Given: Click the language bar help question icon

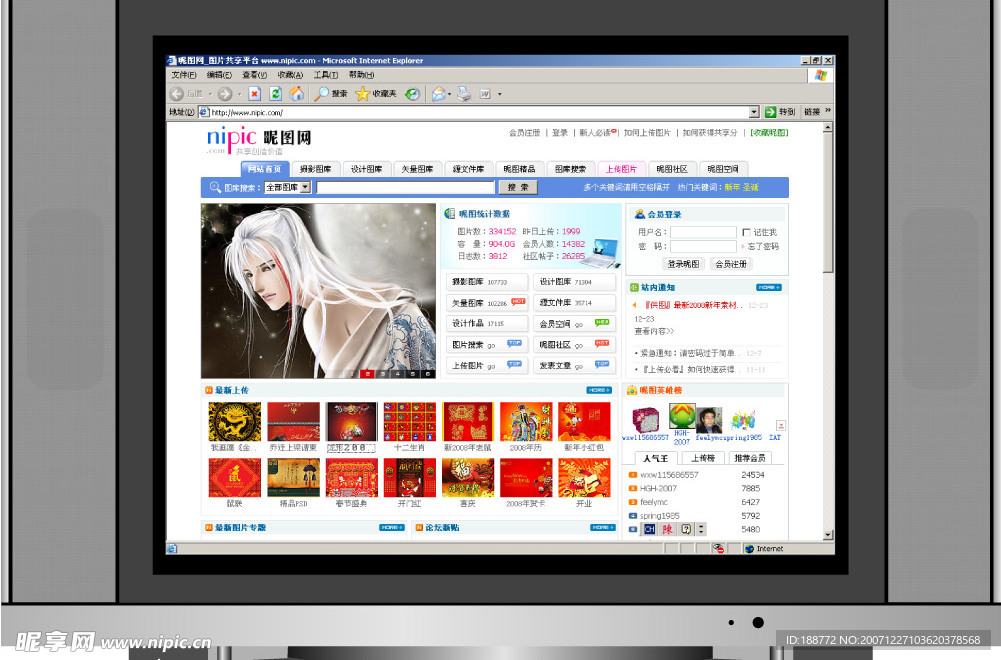Looking at the screenshot, I should [686, 529].
